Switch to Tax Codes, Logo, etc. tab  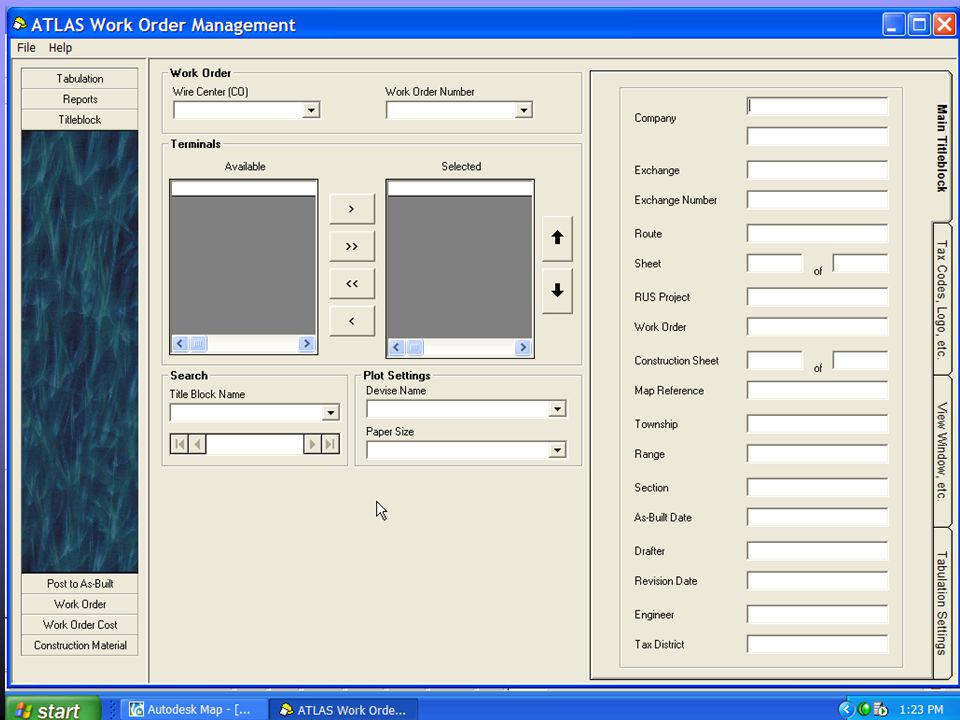[x=942, y=299]
